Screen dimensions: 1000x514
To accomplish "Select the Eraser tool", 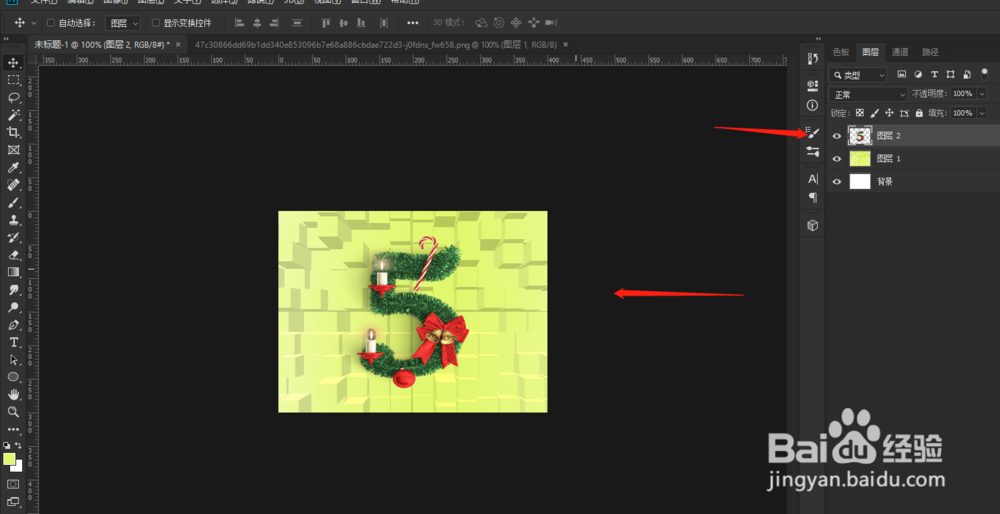I will [x=13, y=255].
